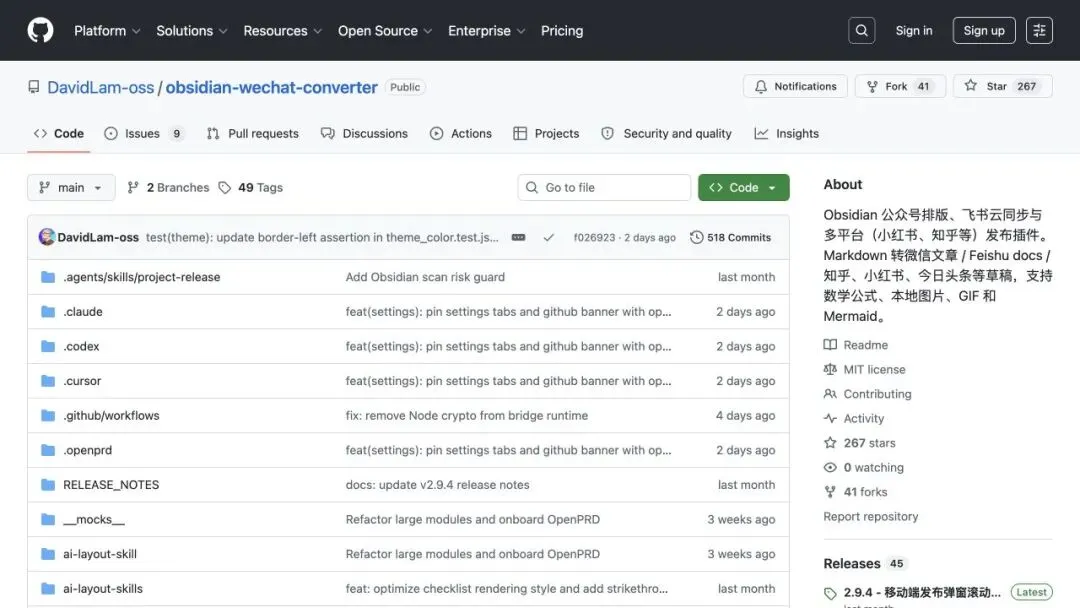Open the .claude folder

point(83,311)
